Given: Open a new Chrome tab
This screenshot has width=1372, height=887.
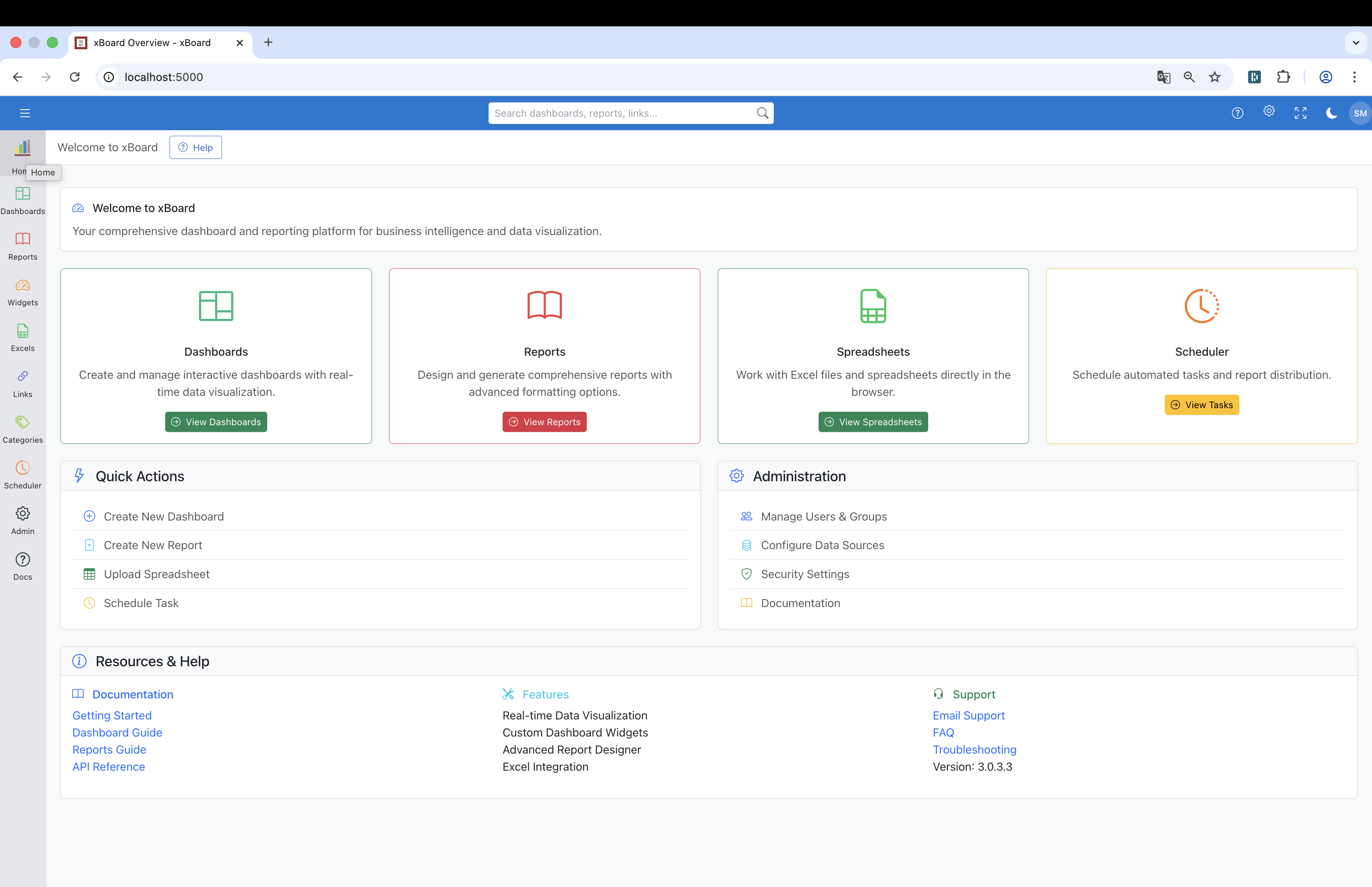Looking at the screenshot, I should pos(268,42).
